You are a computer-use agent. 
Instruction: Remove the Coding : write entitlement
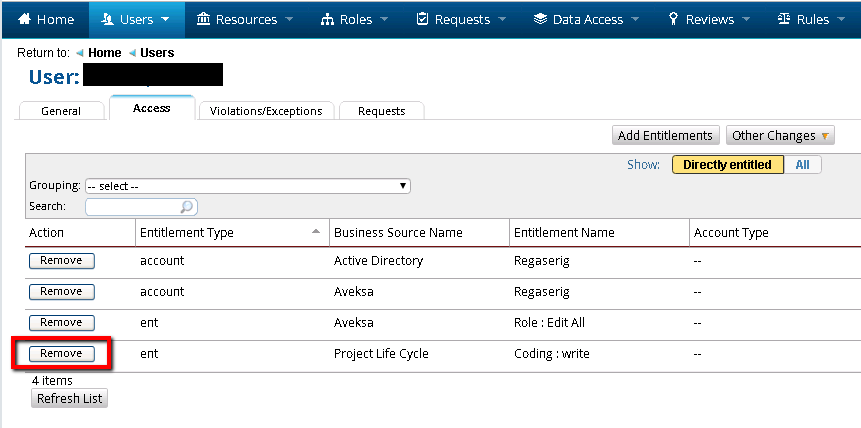61,354
